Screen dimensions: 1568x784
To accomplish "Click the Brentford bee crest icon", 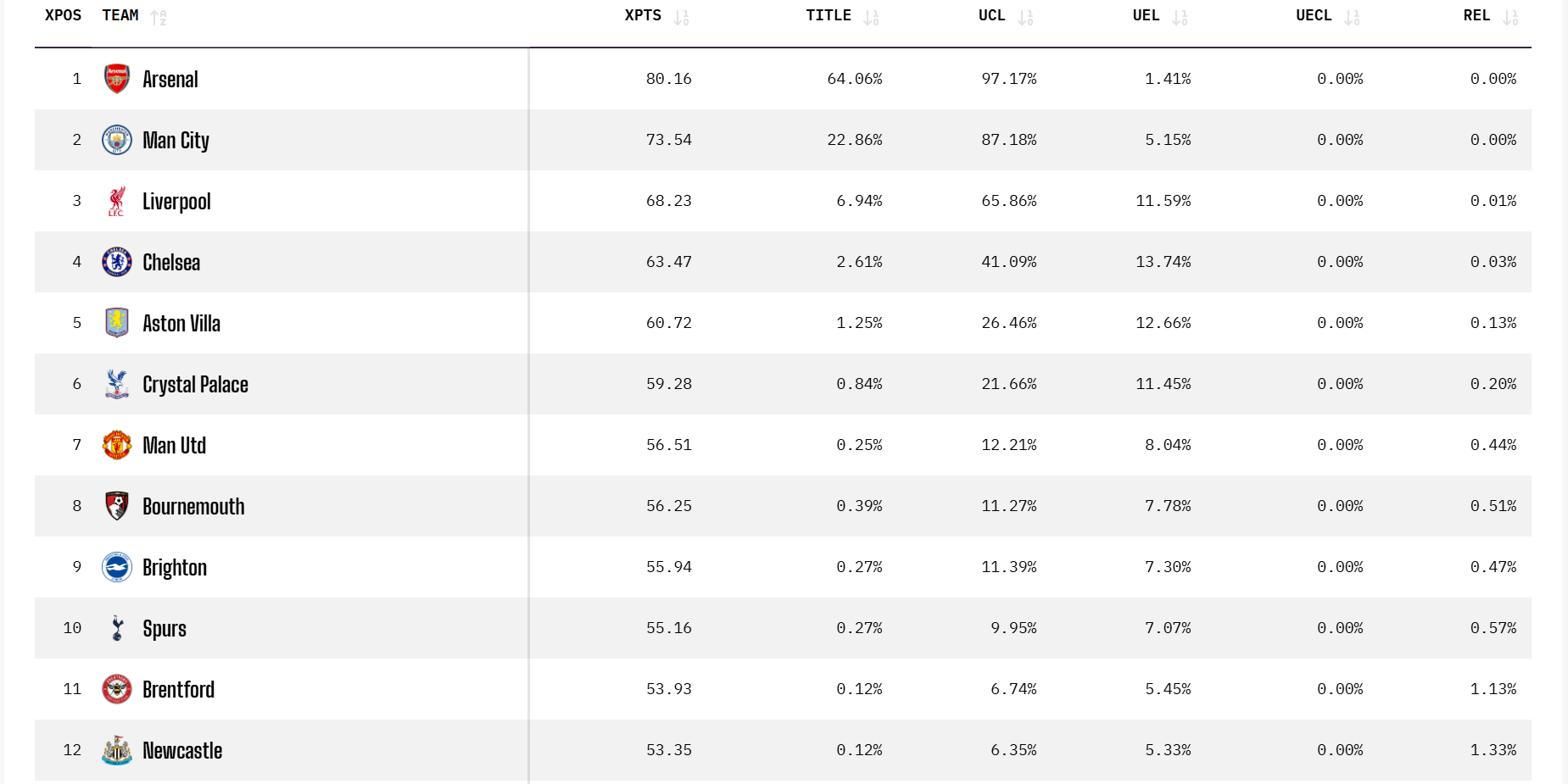I will (x=117, y=689).
